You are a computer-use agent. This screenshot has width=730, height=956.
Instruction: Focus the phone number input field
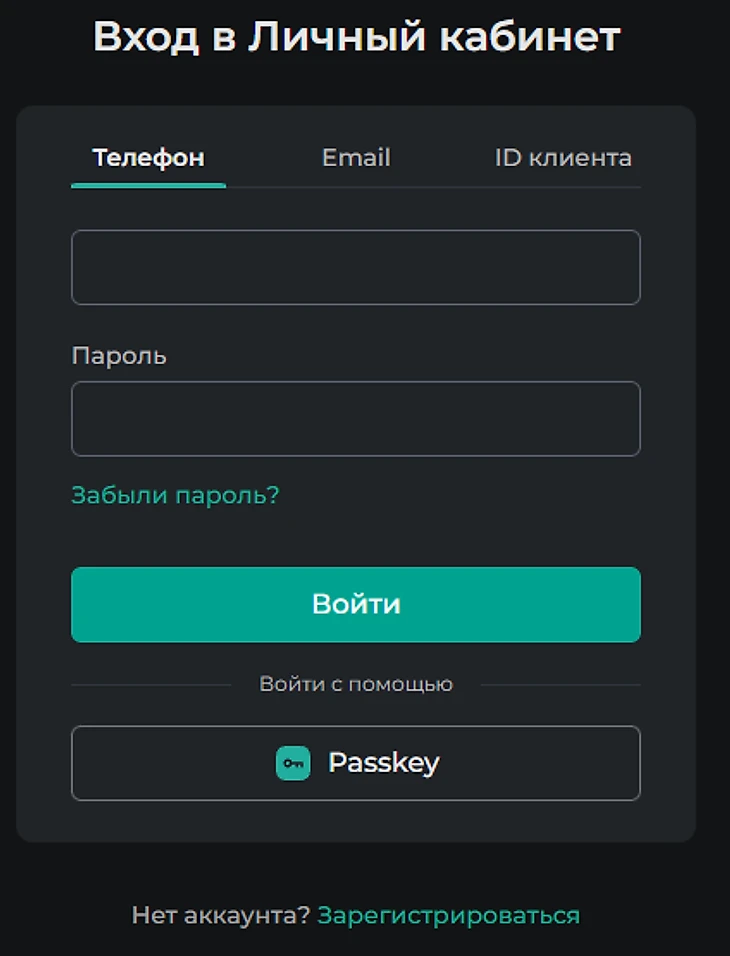point(355,267)
